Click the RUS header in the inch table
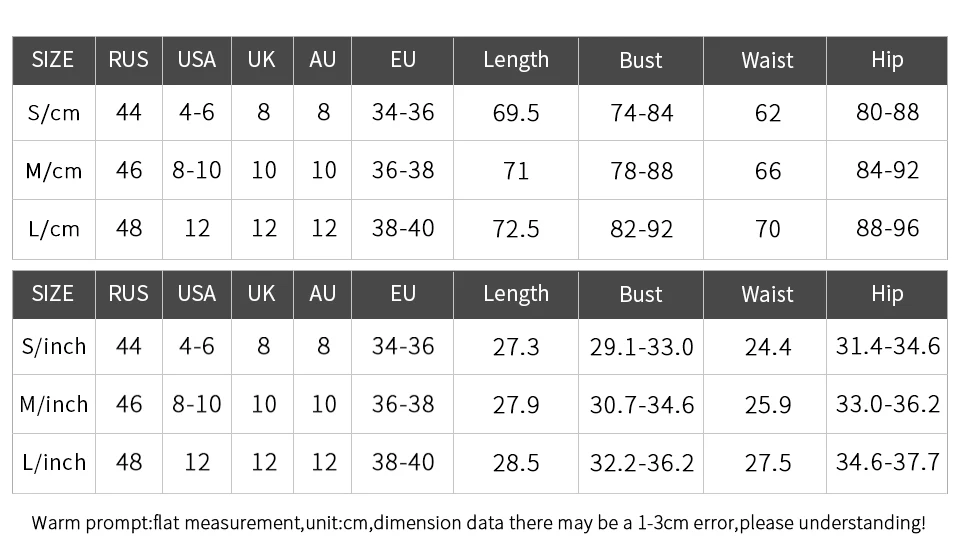This screenshot has width=960, height=544. 129,294
